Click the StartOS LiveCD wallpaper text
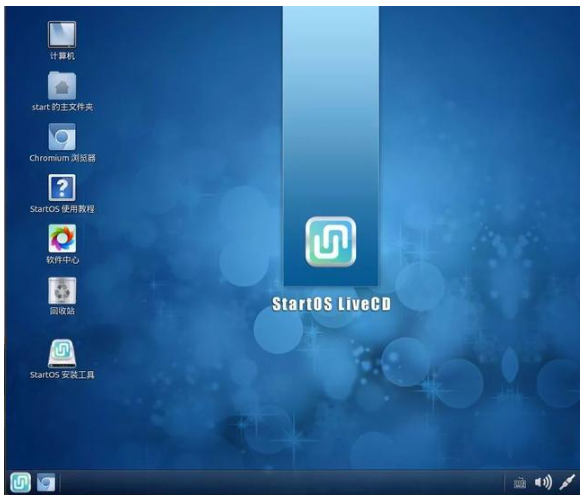Image resolution: width=586 pixels, height=502 pixels. click(331, 304)
